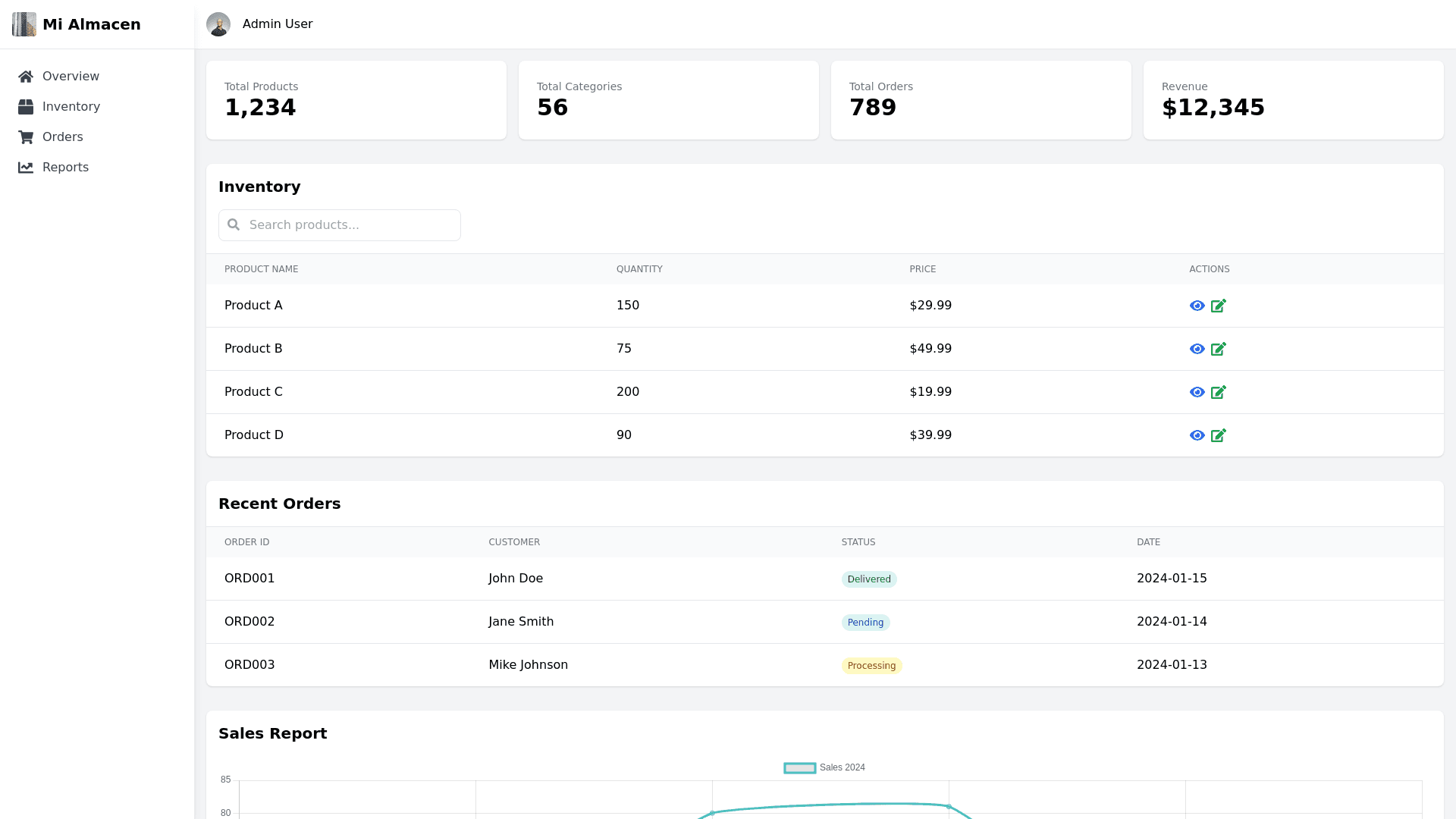Image resolution: width=1456 pixels, height=819 pixels.
Task: Click the Orders shopping cart icon
Action: click(26, 137)
